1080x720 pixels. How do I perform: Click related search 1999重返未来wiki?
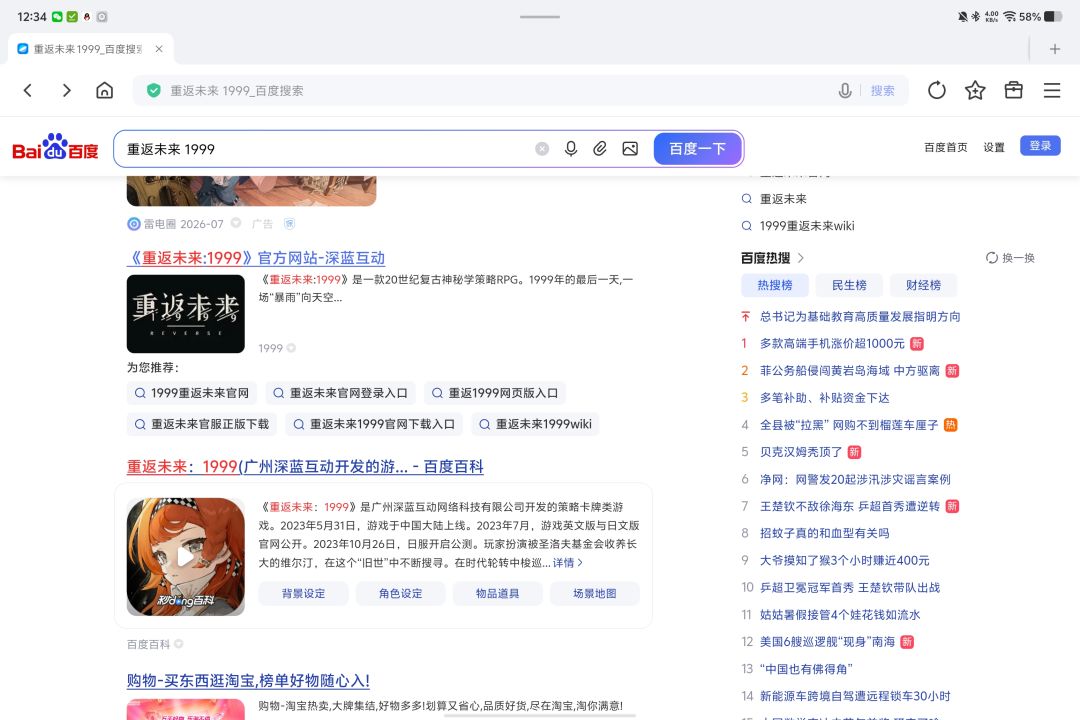(807, 226)
